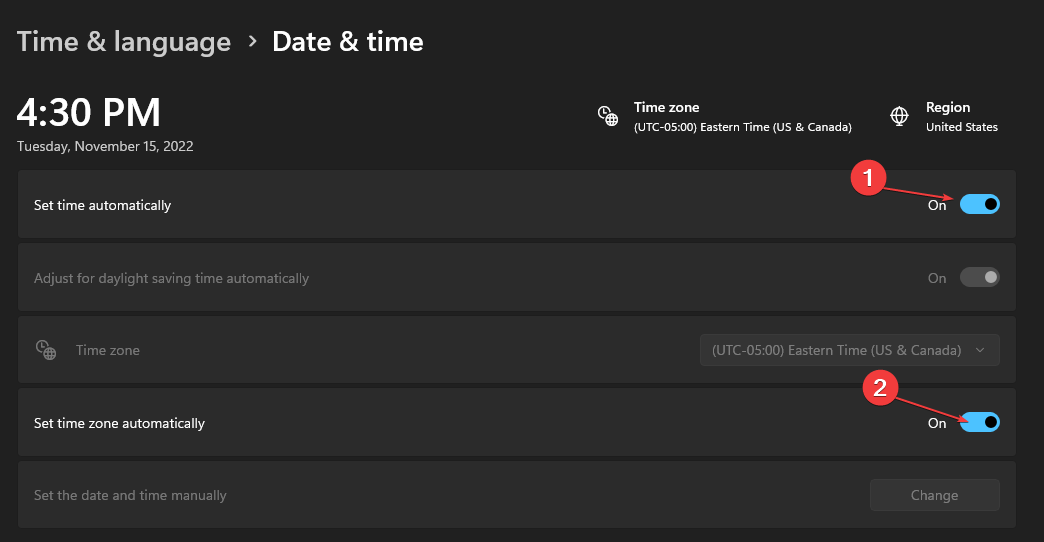1044x542 pixels.
Task: Click Change to set date manually
Action: [x=934, y=495]
